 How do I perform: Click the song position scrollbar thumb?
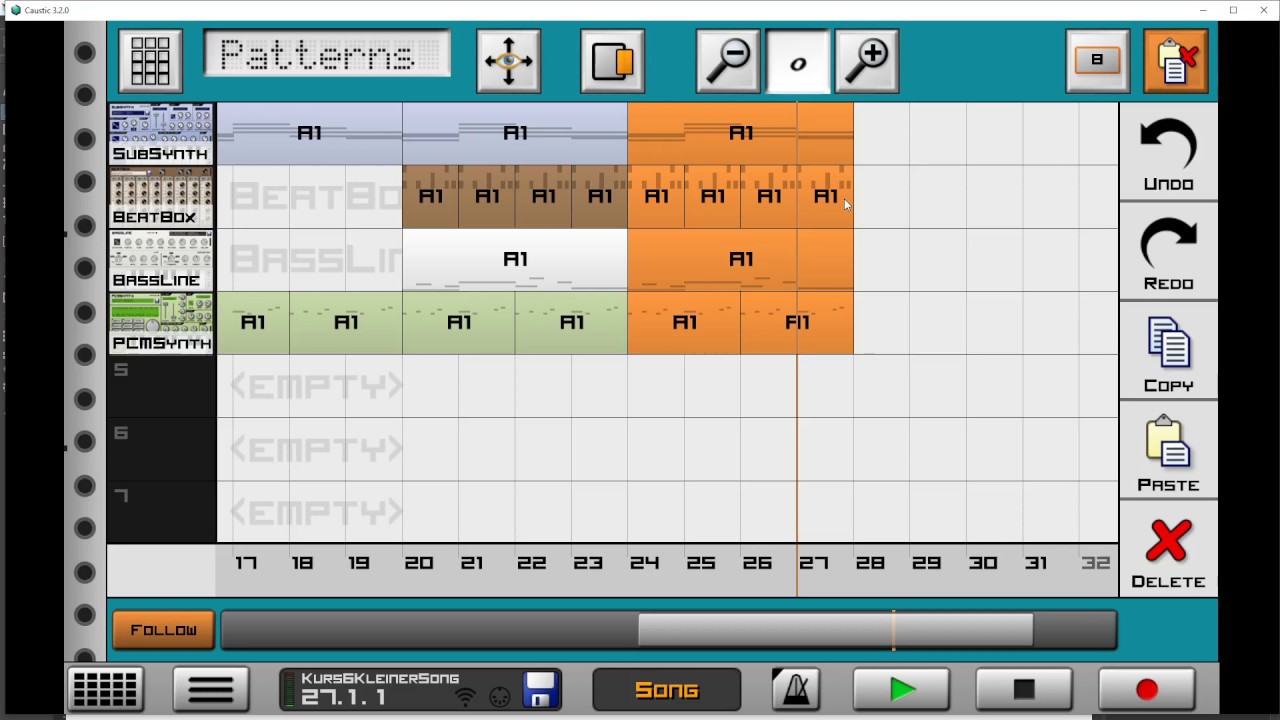835,630
